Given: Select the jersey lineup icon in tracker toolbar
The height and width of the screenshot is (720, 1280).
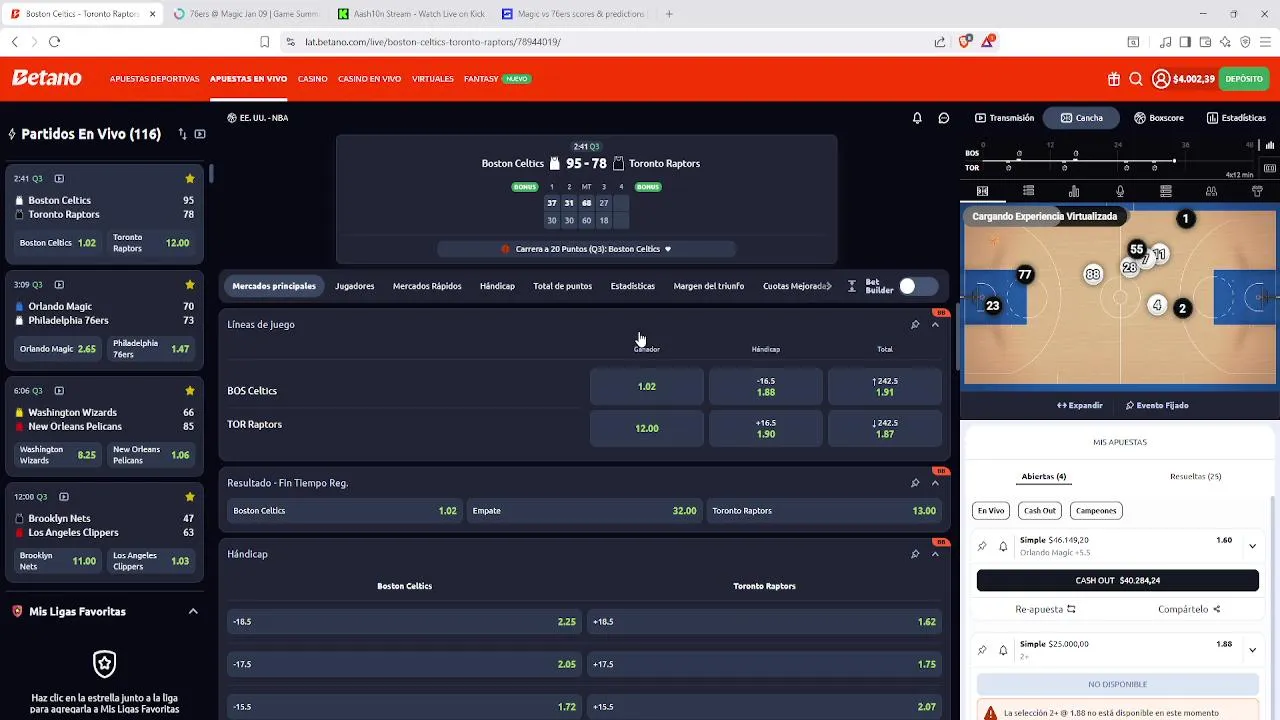Looking at the screenshot, I should point(1257,191).
